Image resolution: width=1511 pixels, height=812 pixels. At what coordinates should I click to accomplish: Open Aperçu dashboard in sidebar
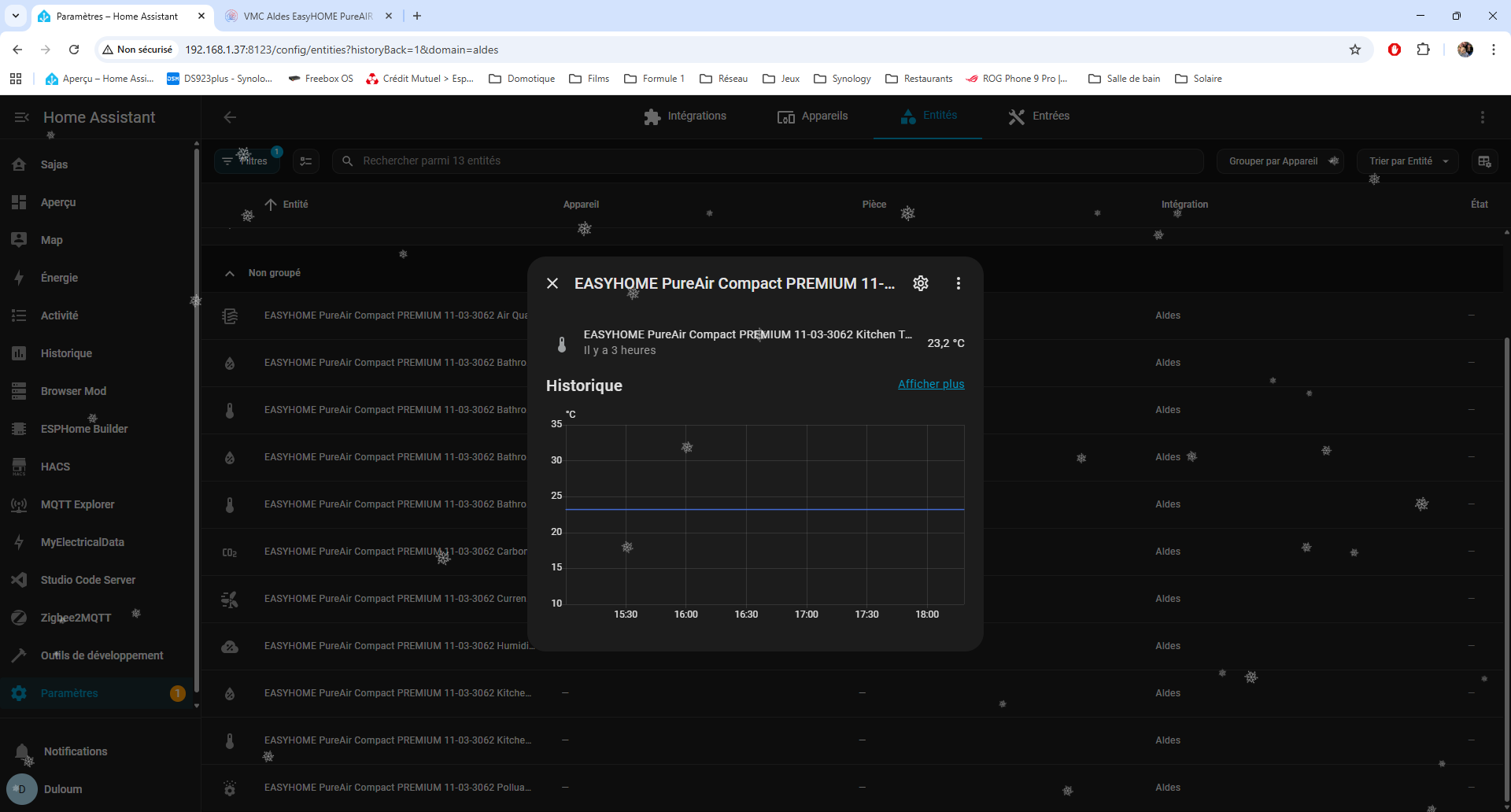(97, 202)
